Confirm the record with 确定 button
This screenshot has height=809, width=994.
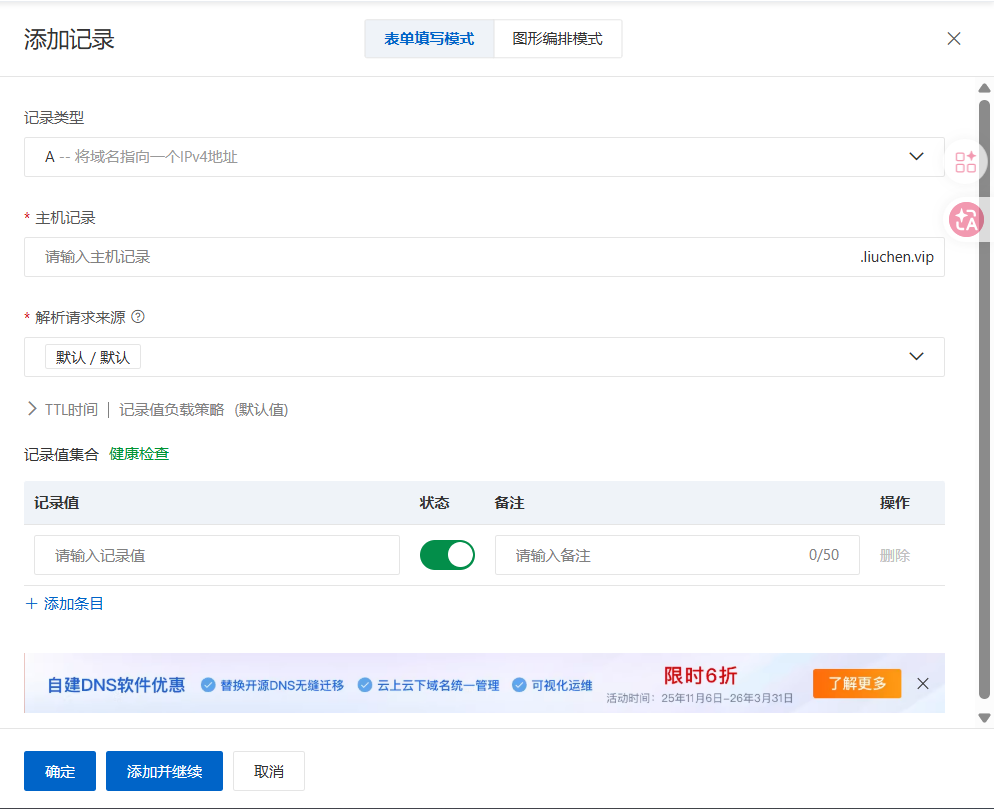click(59, 771)
